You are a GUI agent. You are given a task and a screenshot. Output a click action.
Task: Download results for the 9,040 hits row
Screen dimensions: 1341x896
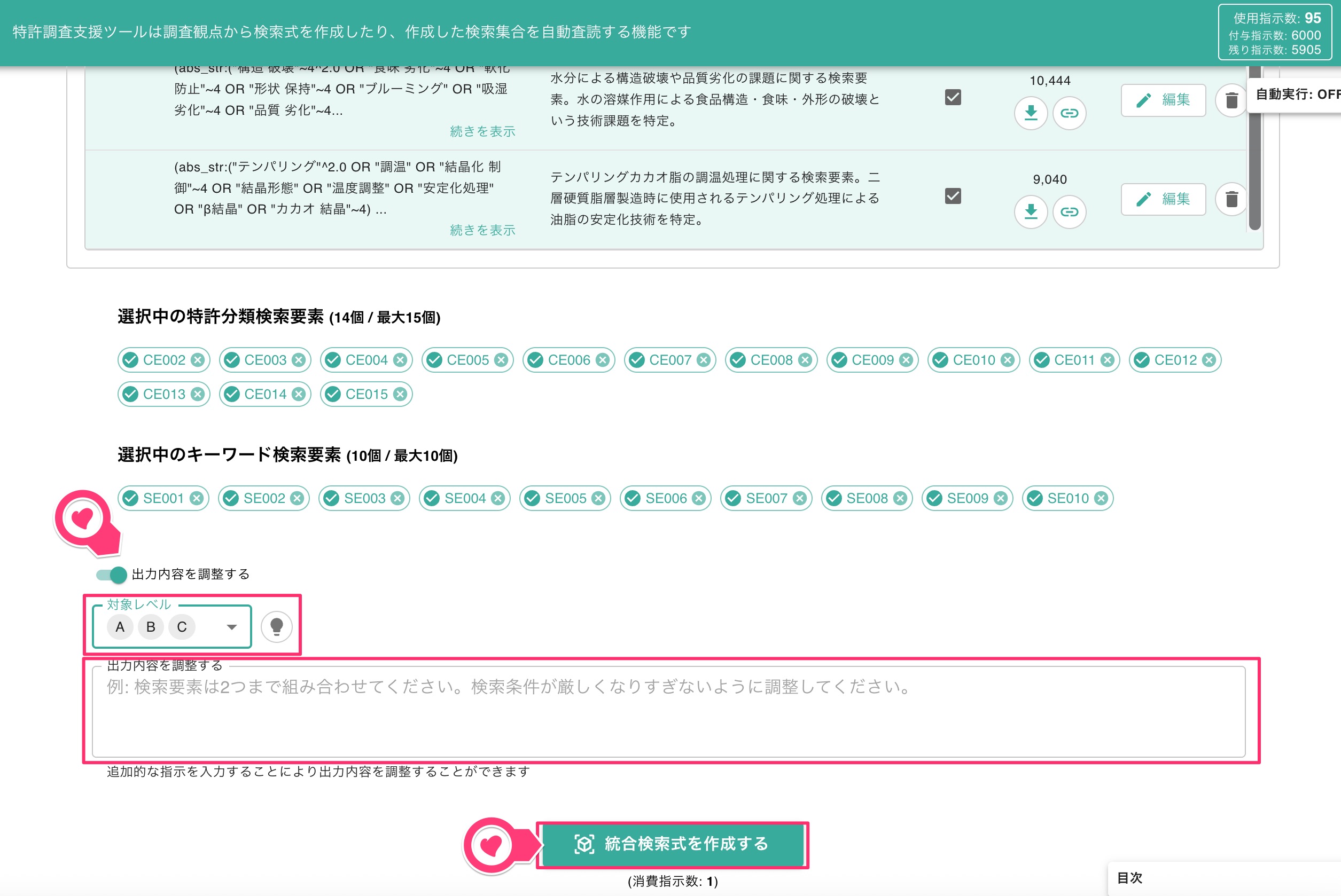coord(1031,212)
